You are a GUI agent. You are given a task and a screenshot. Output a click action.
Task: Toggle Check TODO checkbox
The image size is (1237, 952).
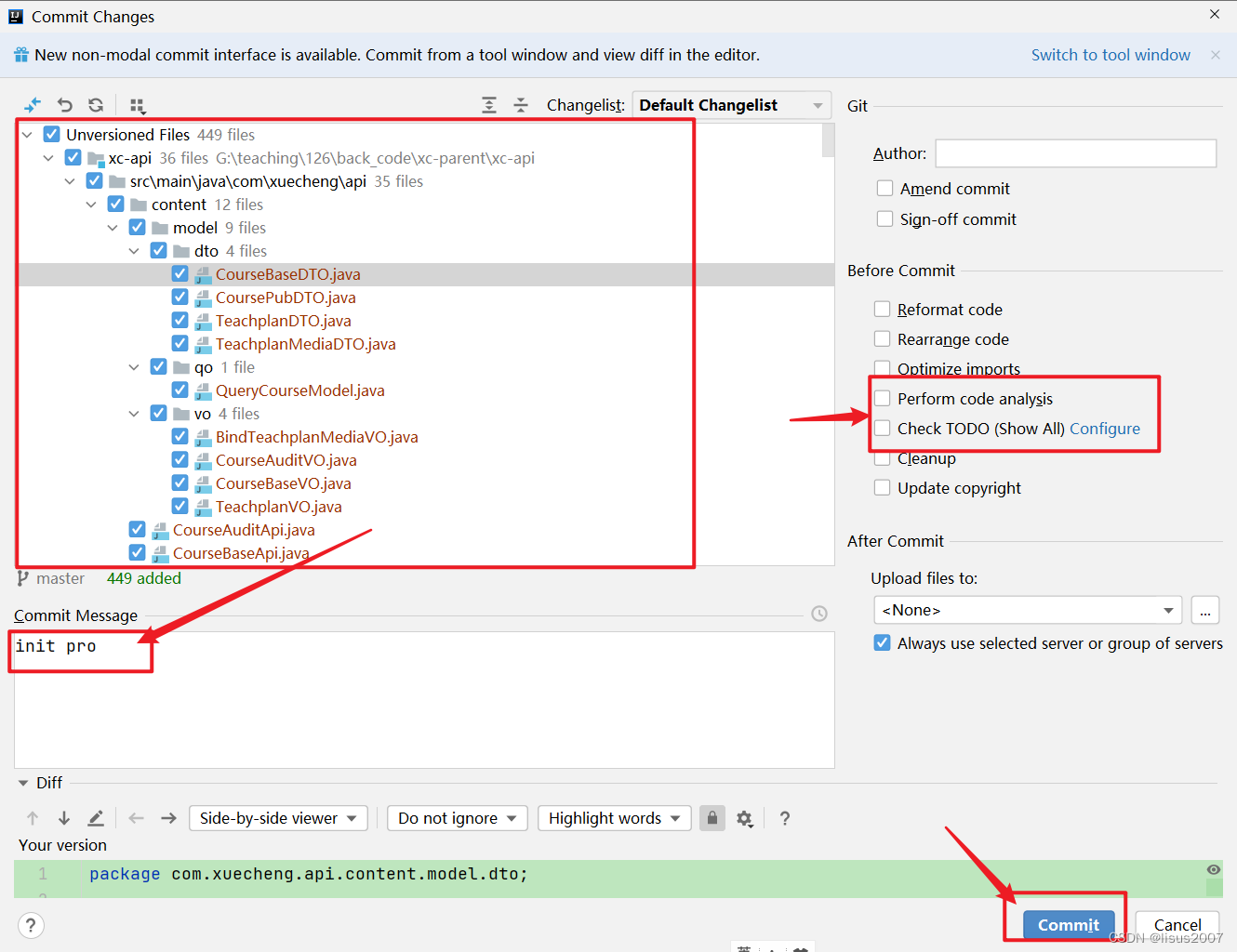(883, 429)
